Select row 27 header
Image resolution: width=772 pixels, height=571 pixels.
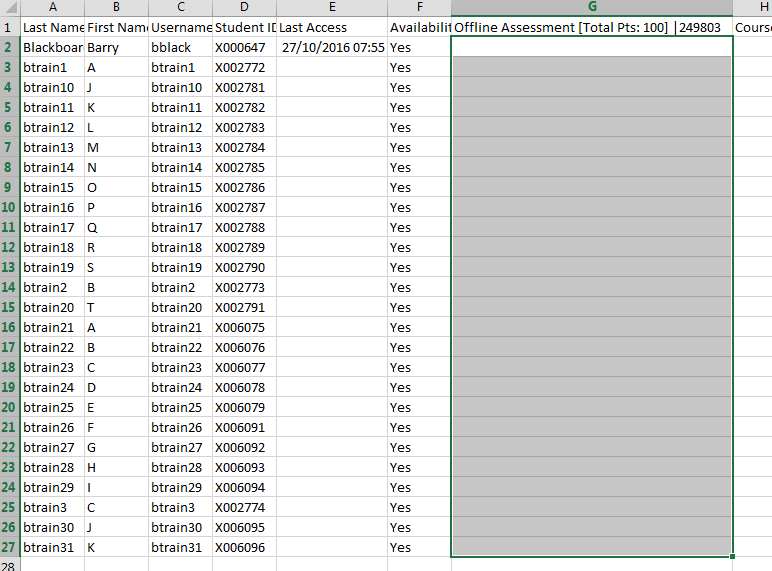(9, 547)
